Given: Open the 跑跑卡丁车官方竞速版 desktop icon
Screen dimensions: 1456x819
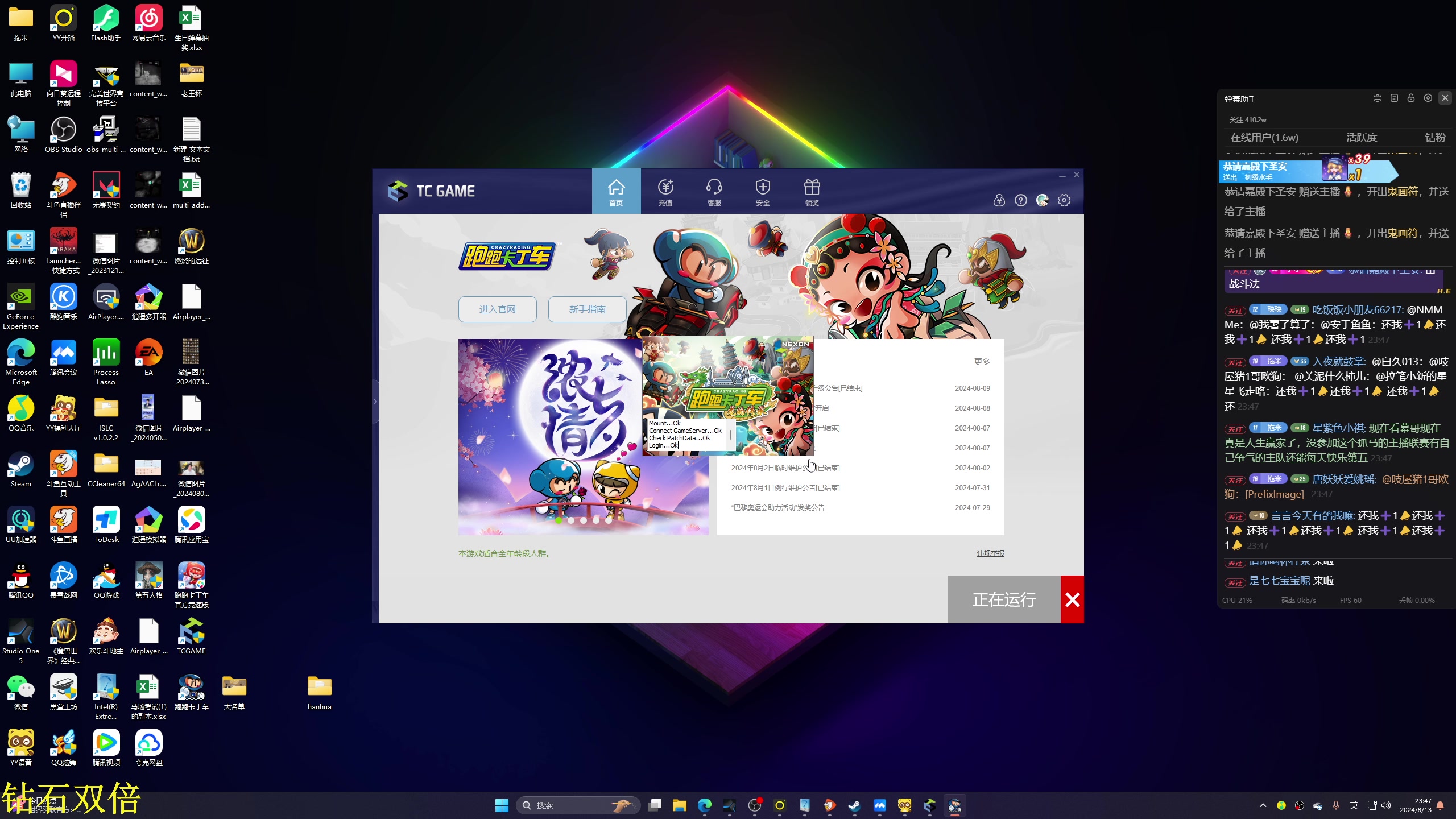Looking at the screenshot, I should (192, 585).
